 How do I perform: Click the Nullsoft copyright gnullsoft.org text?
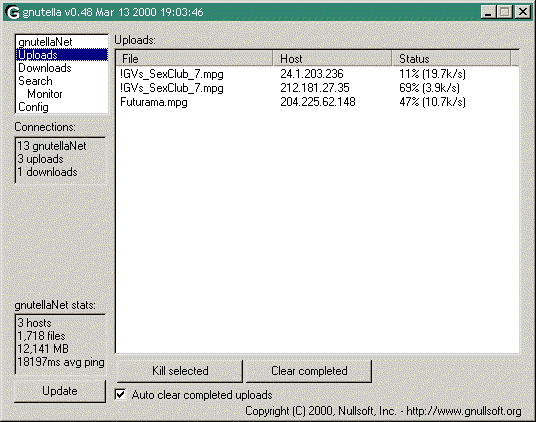click(x=383, y=411)
